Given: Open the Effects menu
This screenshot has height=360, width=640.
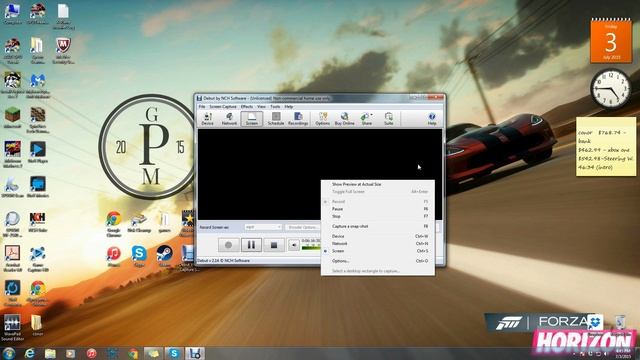Looking at the screenshot, I should pyautogui.click(x=247, y=107).
